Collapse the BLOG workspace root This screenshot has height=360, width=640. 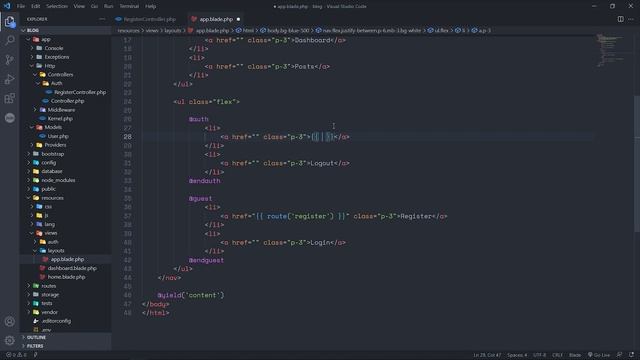[65, 30]
